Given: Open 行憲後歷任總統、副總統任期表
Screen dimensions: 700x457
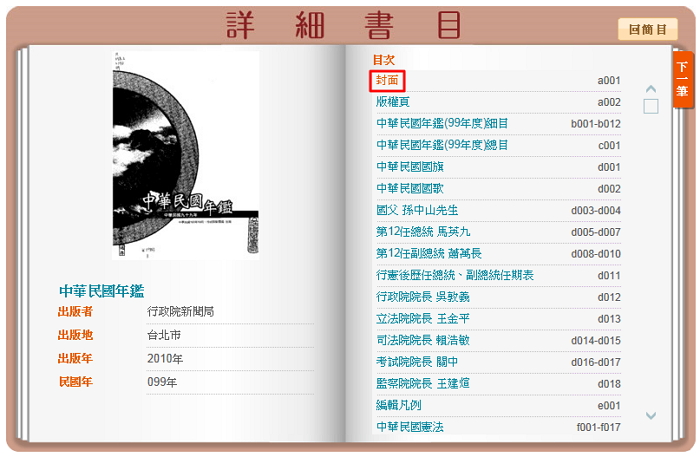Looking at the screenshot, I should (x=455, y=276).
